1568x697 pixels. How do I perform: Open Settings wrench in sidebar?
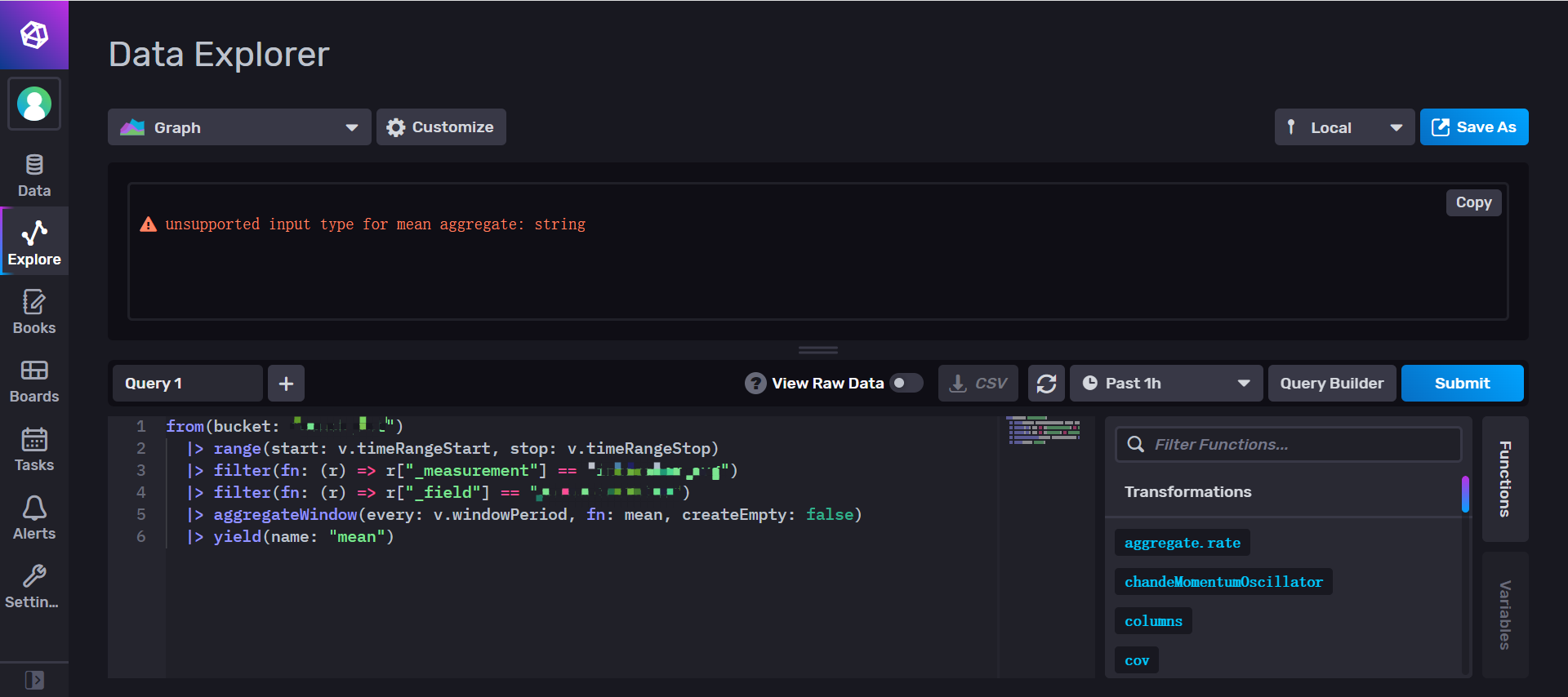[x=34, y=587]
